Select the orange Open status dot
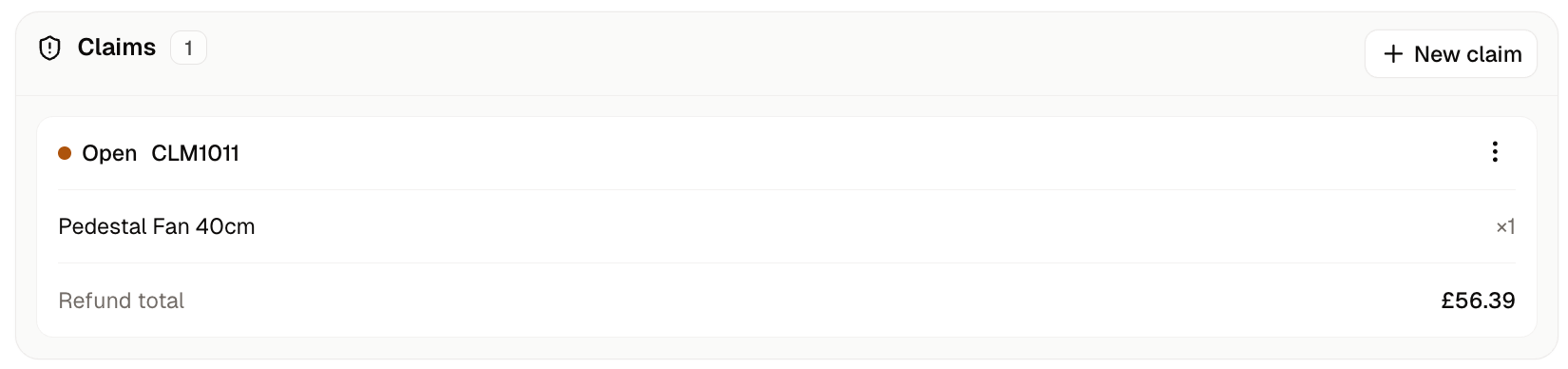The image size is (1568, 369). click(65, 153)
